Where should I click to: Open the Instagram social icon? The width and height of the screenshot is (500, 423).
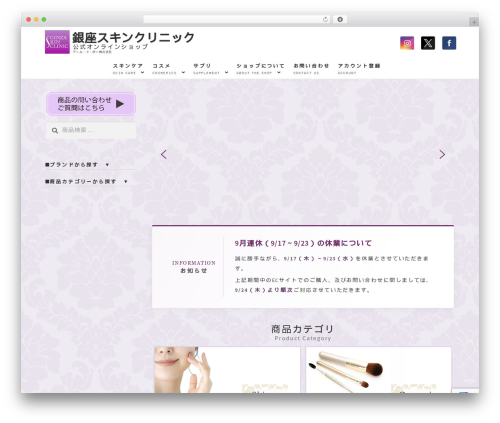pyautogui.click(x=407, y=43)
